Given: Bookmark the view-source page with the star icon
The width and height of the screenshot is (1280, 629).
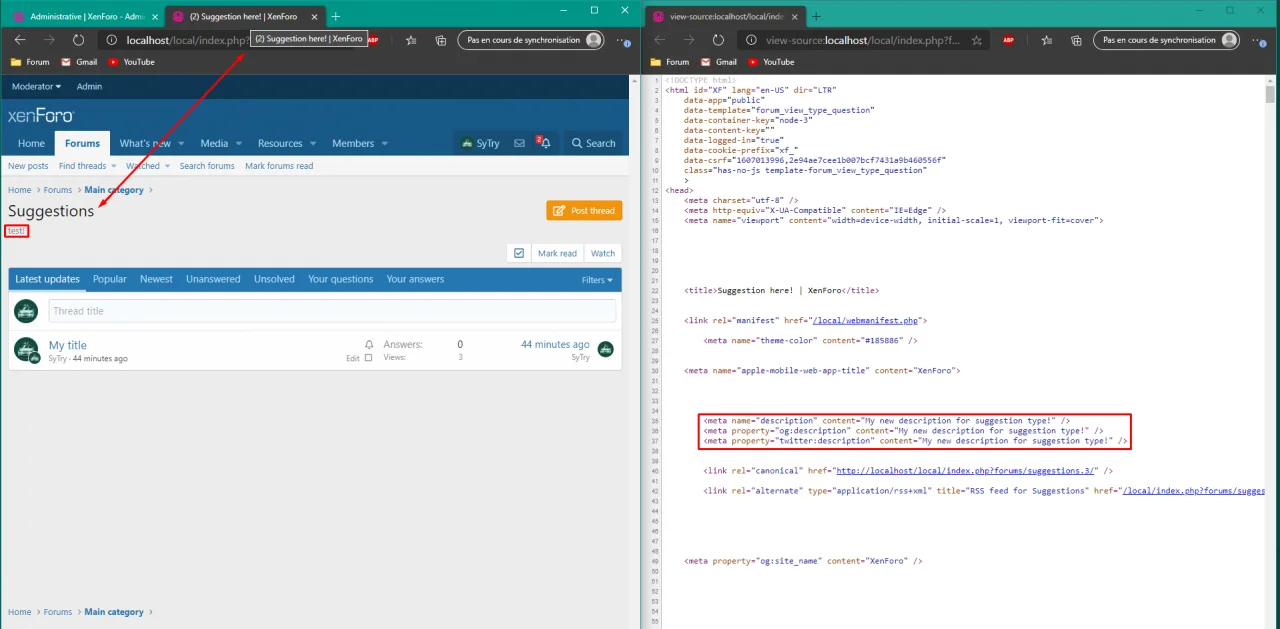Looking at the screenshot, I should coord(977,40).
